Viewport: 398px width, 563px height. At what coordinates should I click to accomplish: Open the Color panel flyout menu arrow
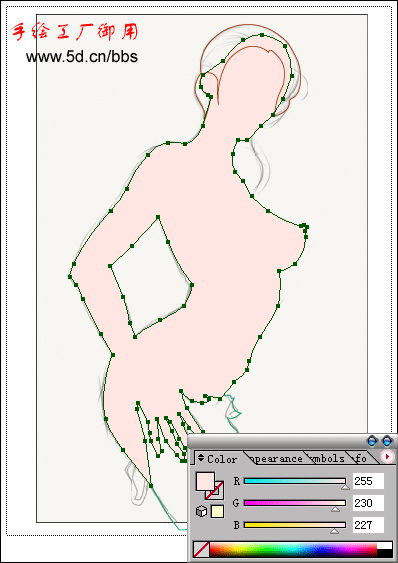point(387,457)
